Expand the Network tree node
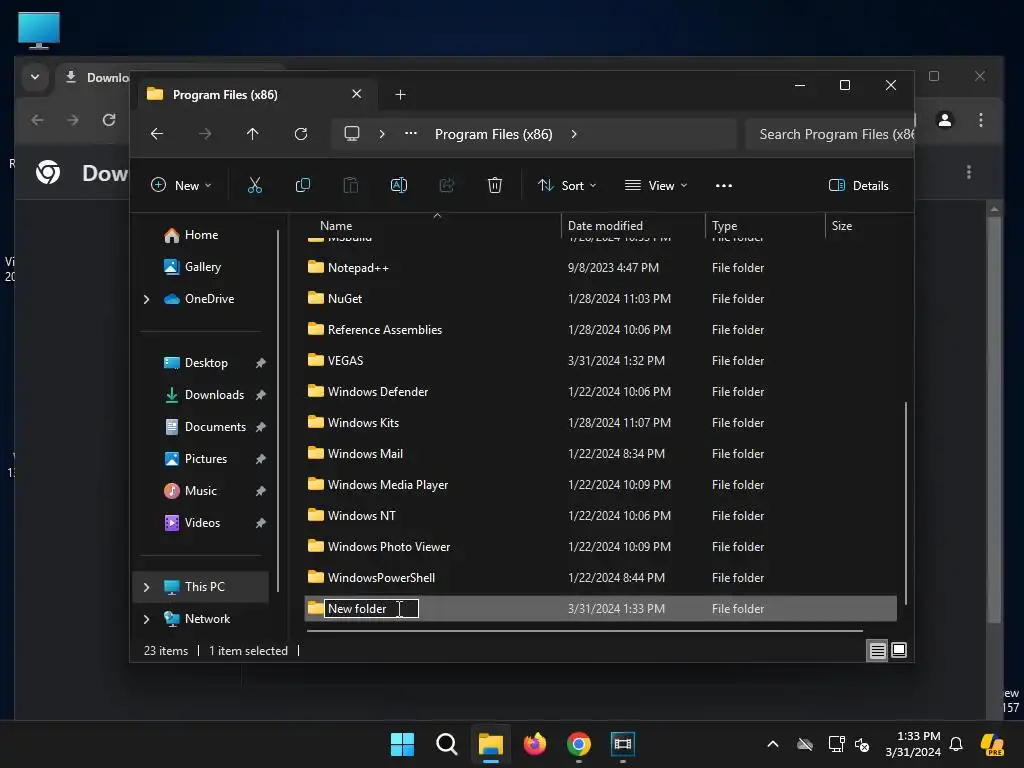Viewport: 1024px width, 768px height. [146, 619]
